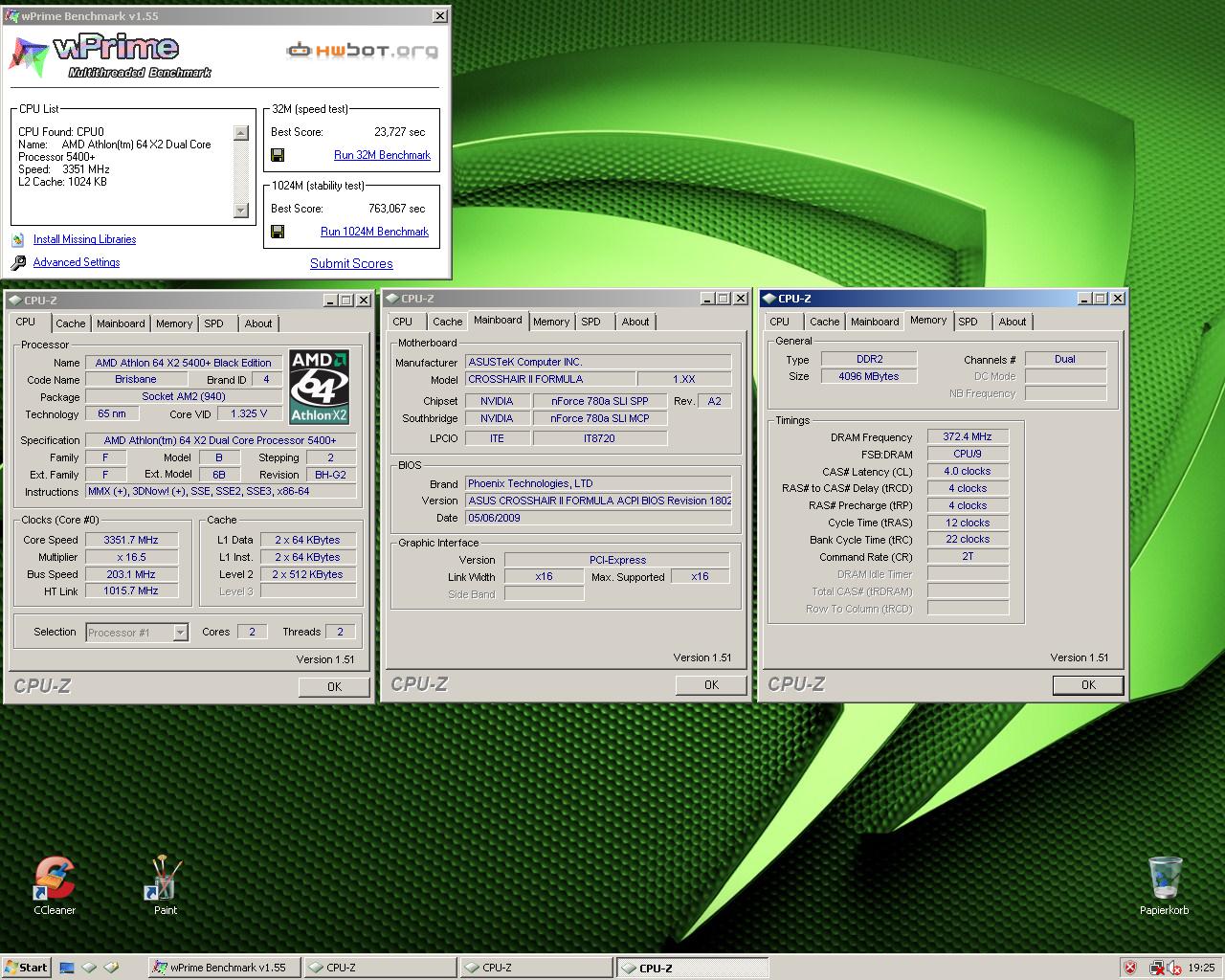Switch to Mainboard tab in the Memory window
Image resolution: width=1225 pixels, height=980 pixels.
875,322
